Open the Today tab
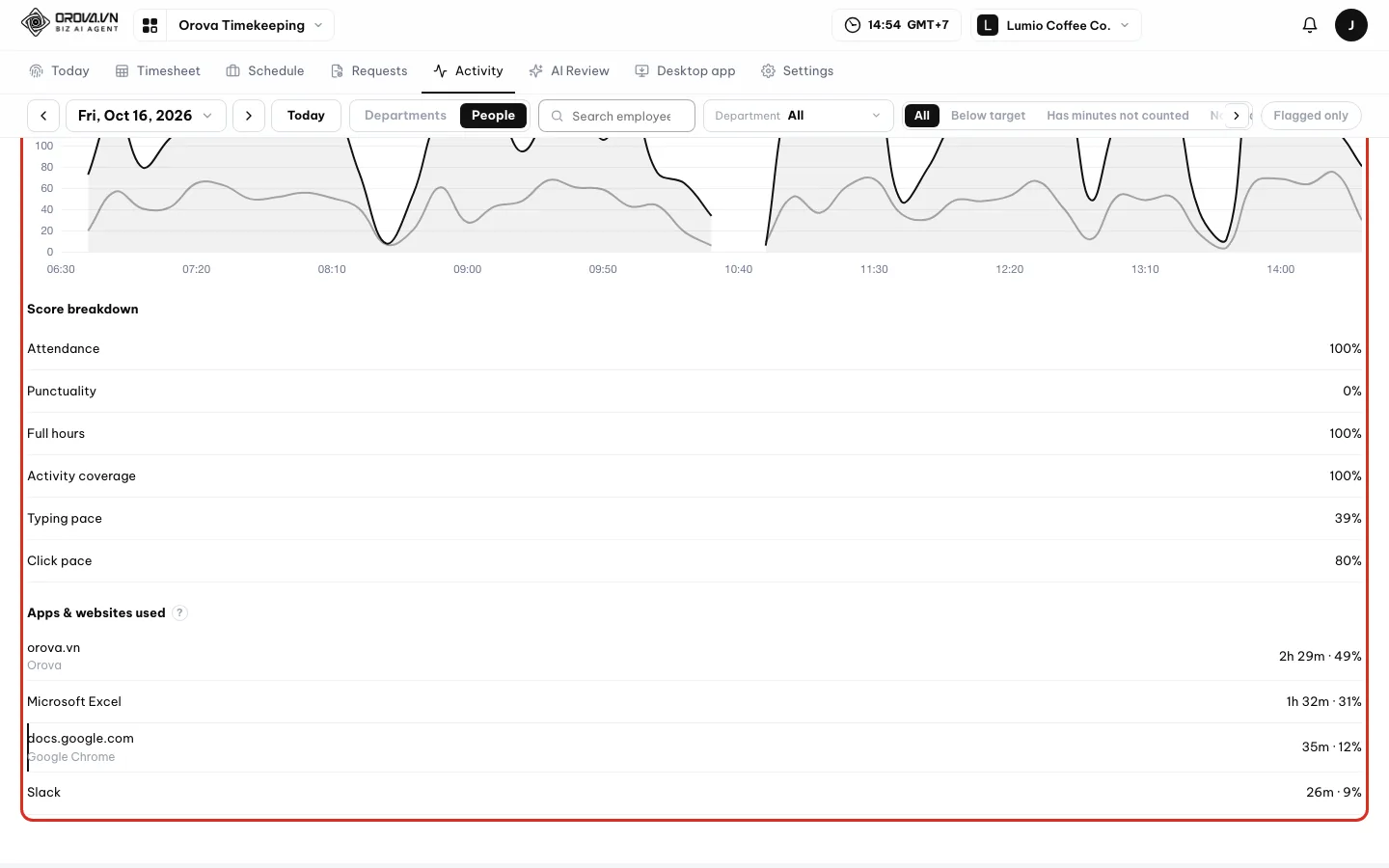Viewport: 1389px width, 868px height. [x=59, y=71]
